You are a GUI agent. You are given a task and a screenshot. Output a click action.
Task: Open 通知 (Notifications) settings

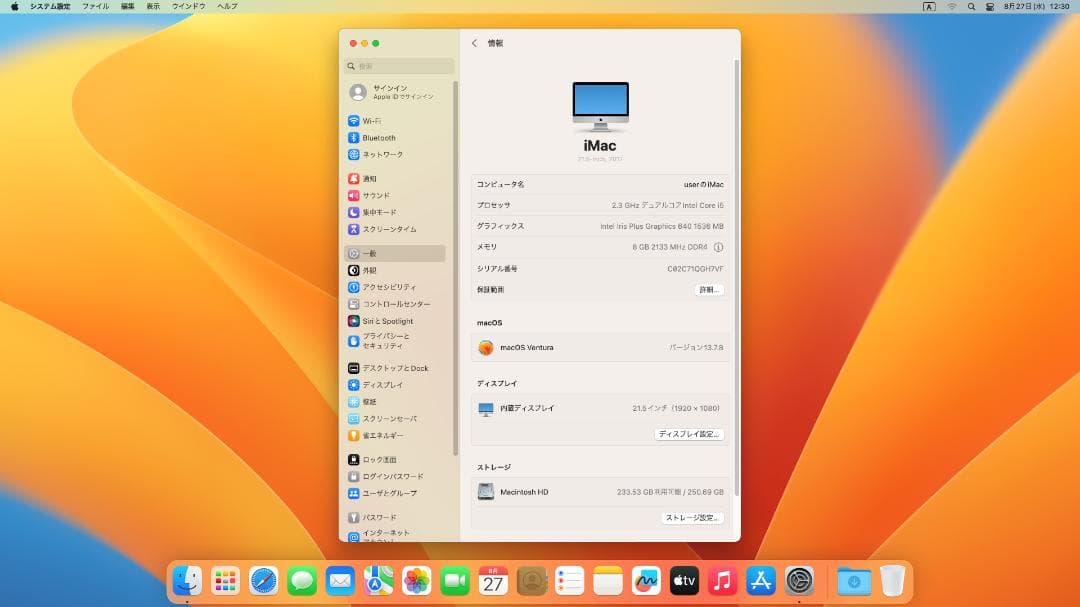[373, 178]
